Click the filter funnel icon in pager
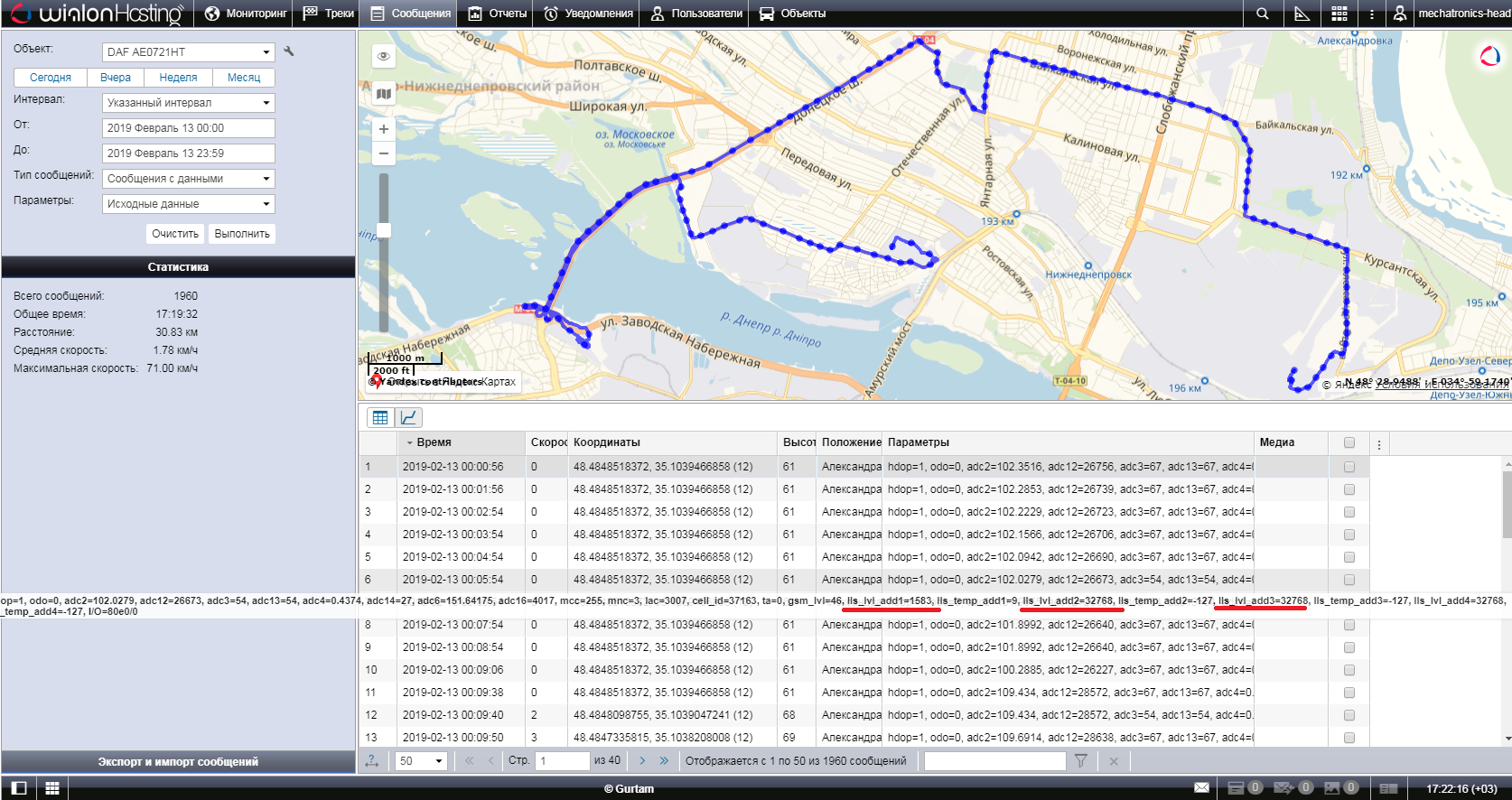The image size is (1512, 800). coord(1080,761)
